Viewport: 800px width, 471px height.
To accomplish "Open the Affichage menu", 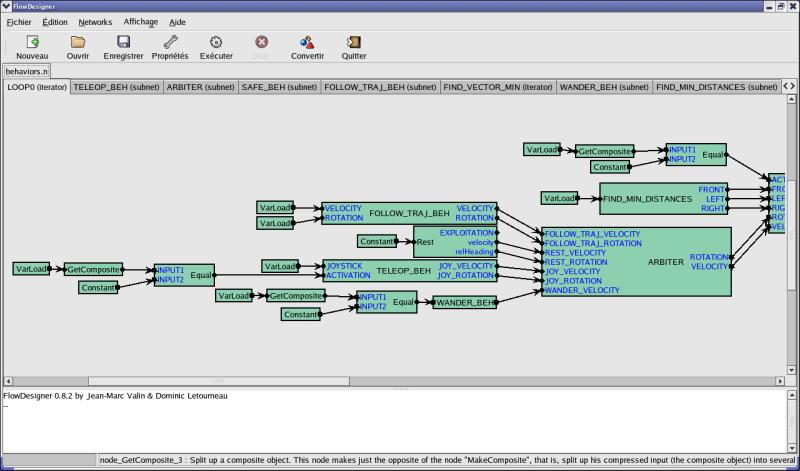I will 141,21.
